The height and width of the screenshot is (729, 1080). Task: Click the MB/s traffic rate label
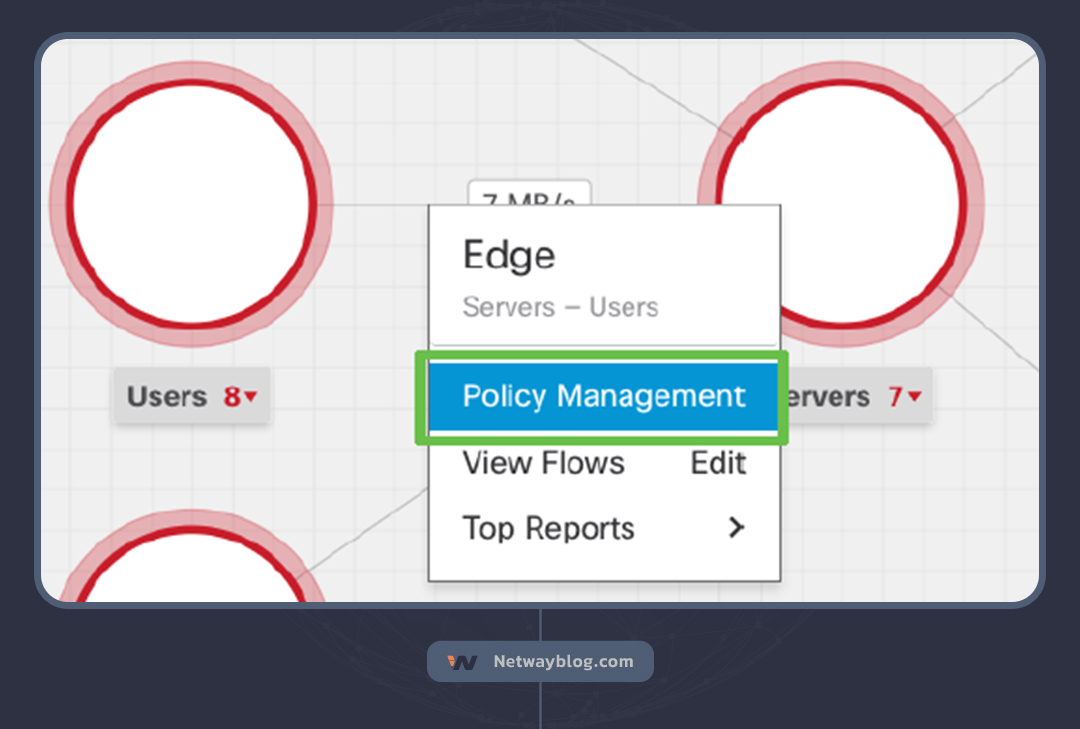(529, 194)
